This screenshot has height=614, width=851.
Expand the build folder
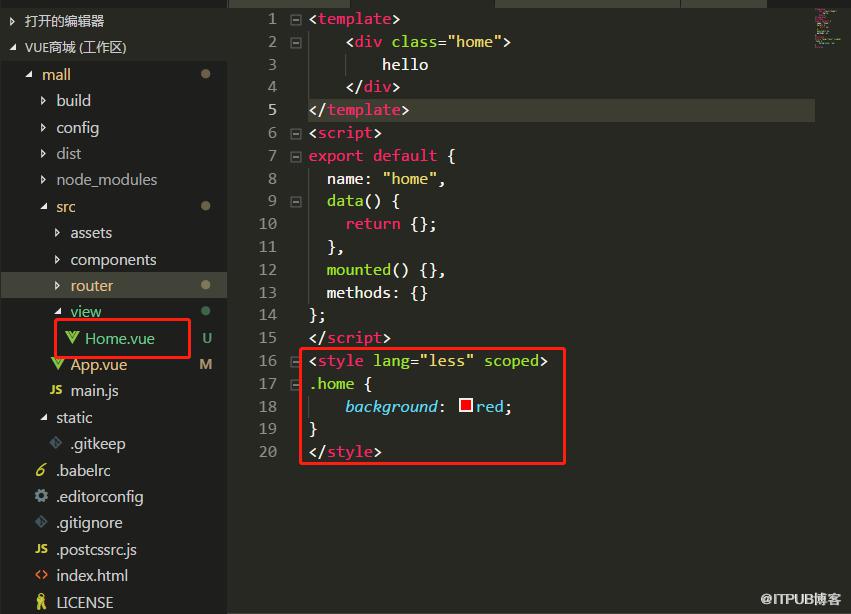(x=43, y=100)
